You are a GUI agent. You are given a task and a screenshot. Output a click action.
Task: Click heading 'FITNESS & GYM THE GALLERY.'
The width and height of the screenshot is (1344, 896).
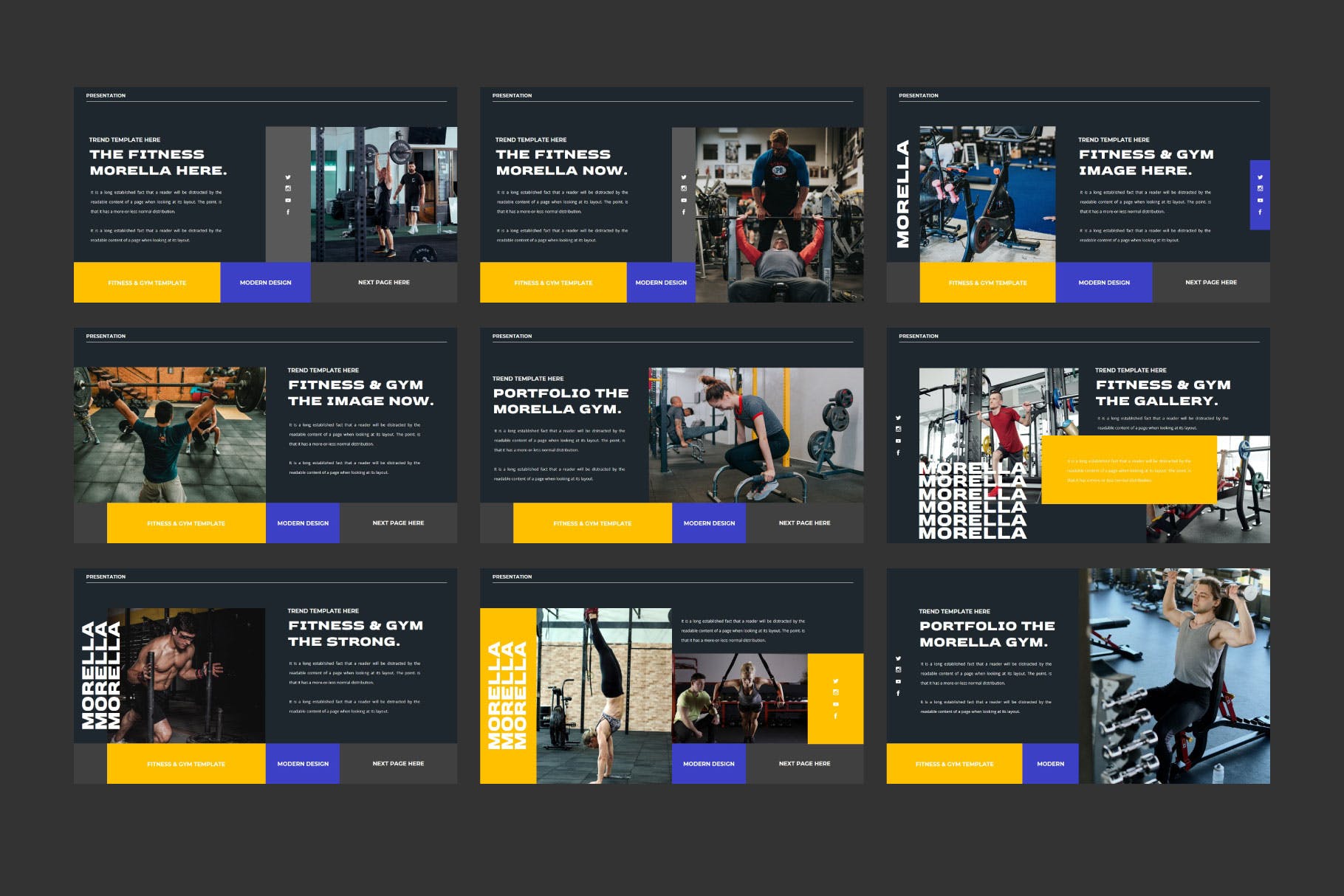(1163, 393)
